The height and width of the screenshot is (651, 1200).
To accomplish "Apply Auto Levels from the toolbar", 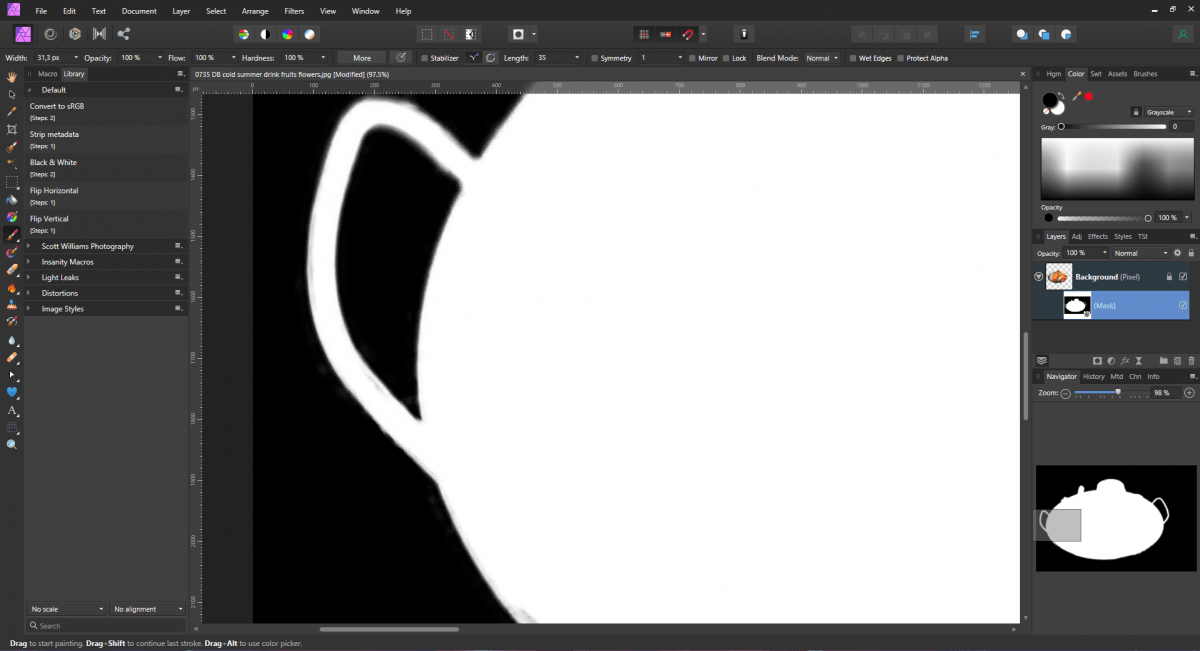I will [243, 34].
